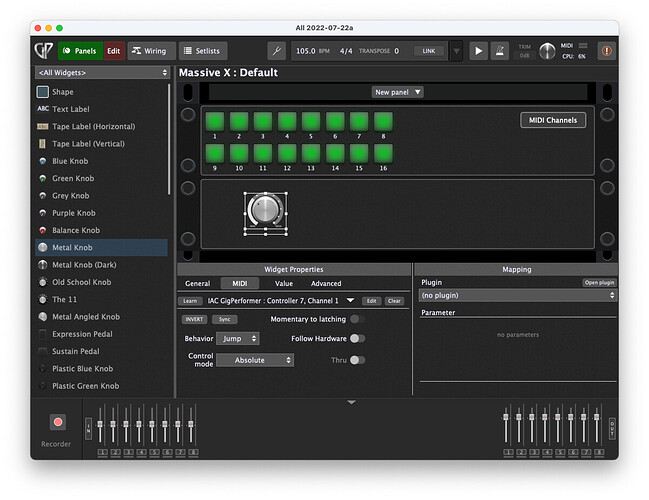This screenshot has height=500, width=649.
Task: Open the (no plugin) dropdown
Action: (x=518, y=296)
